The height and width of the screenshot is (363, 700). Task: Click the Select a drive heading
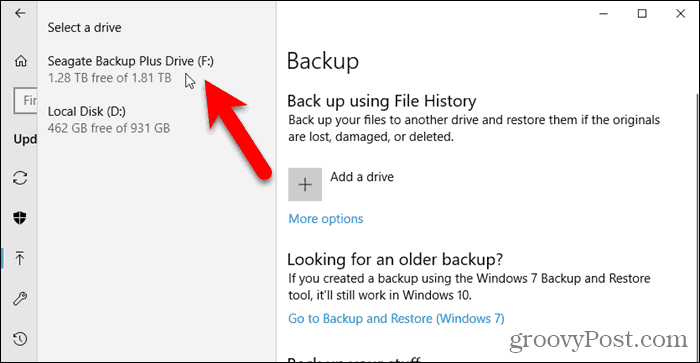click(x=84, y=28)
